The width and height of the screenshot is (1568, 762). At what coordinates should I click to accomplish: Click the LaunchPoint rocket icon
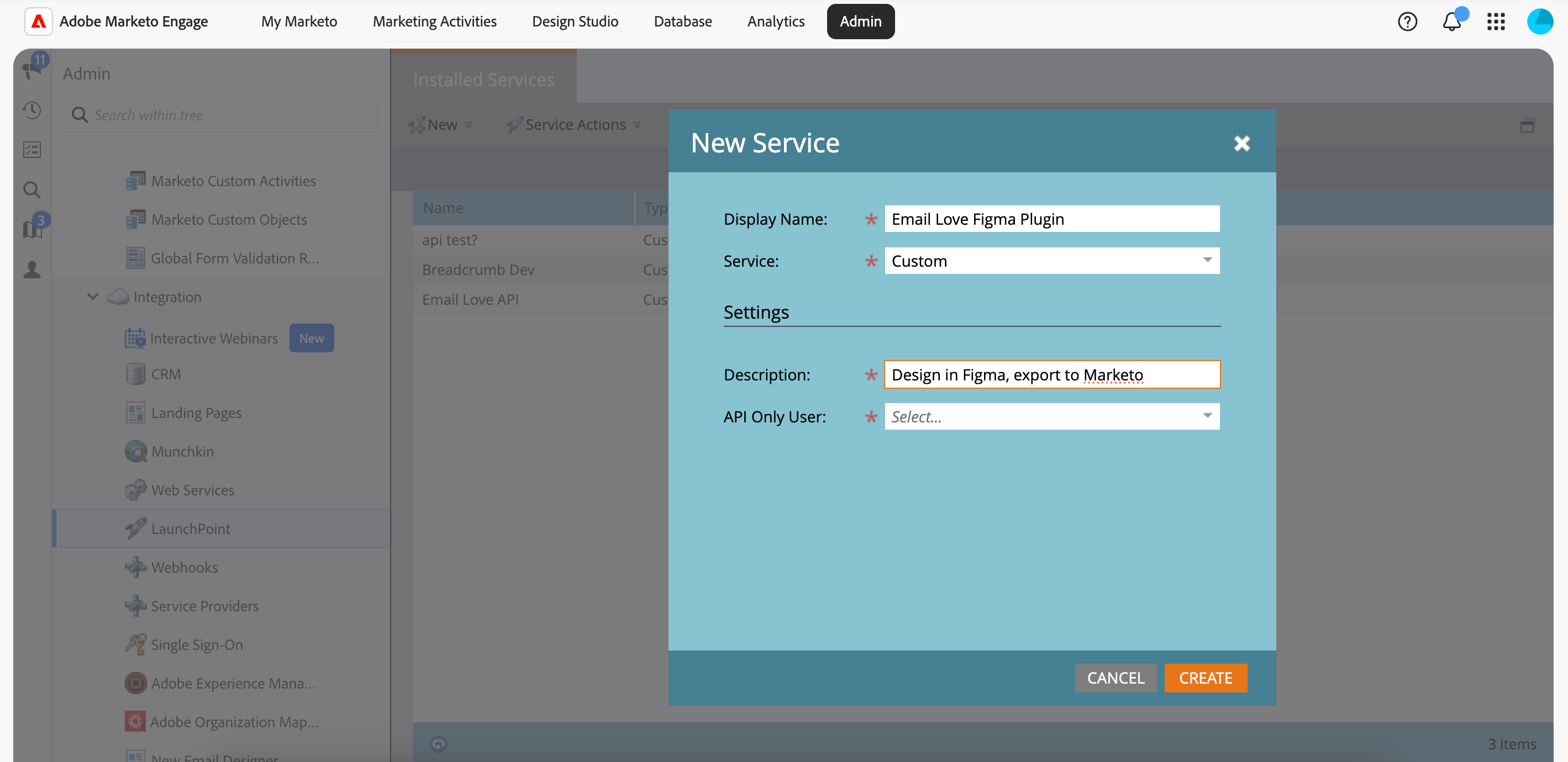(x=135, y=528)
